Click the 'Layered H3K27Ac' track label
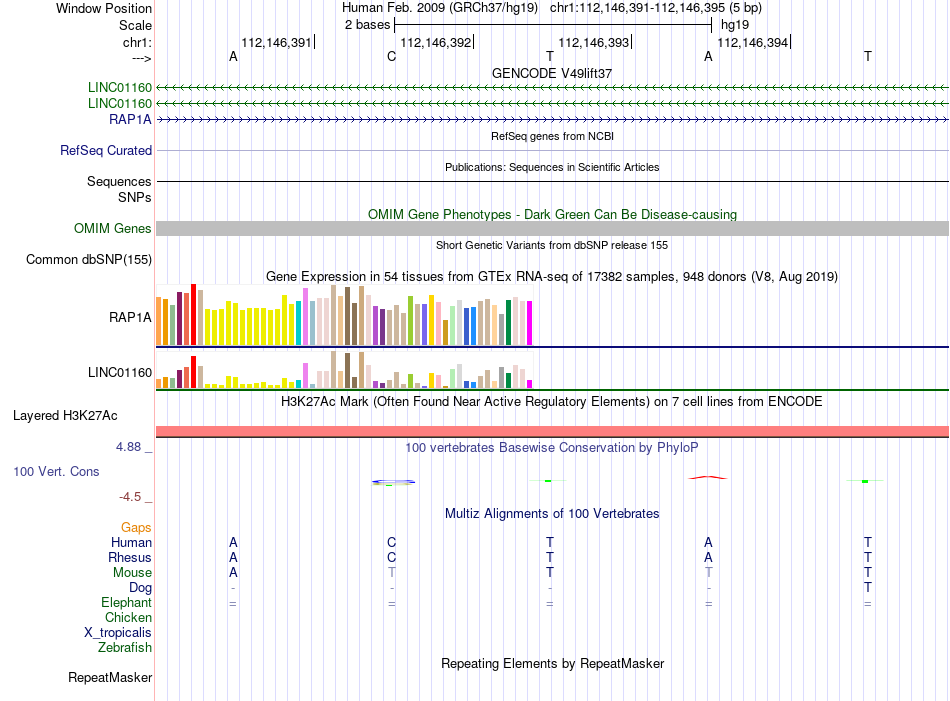The width and height of the screenshot is (950, 701). pos(65,416)
